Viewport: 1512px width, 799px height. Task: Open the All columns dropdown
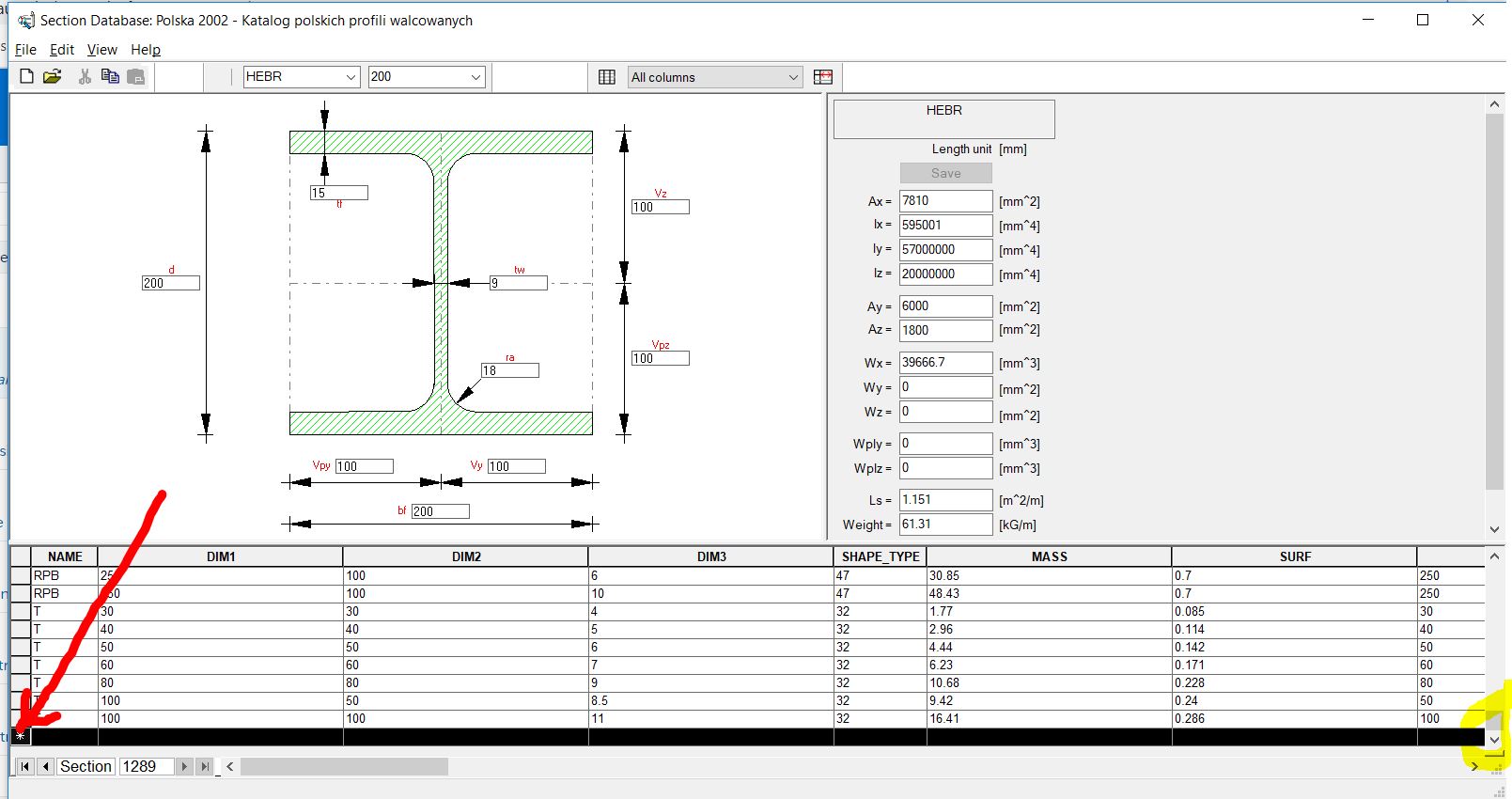point(793,77)
